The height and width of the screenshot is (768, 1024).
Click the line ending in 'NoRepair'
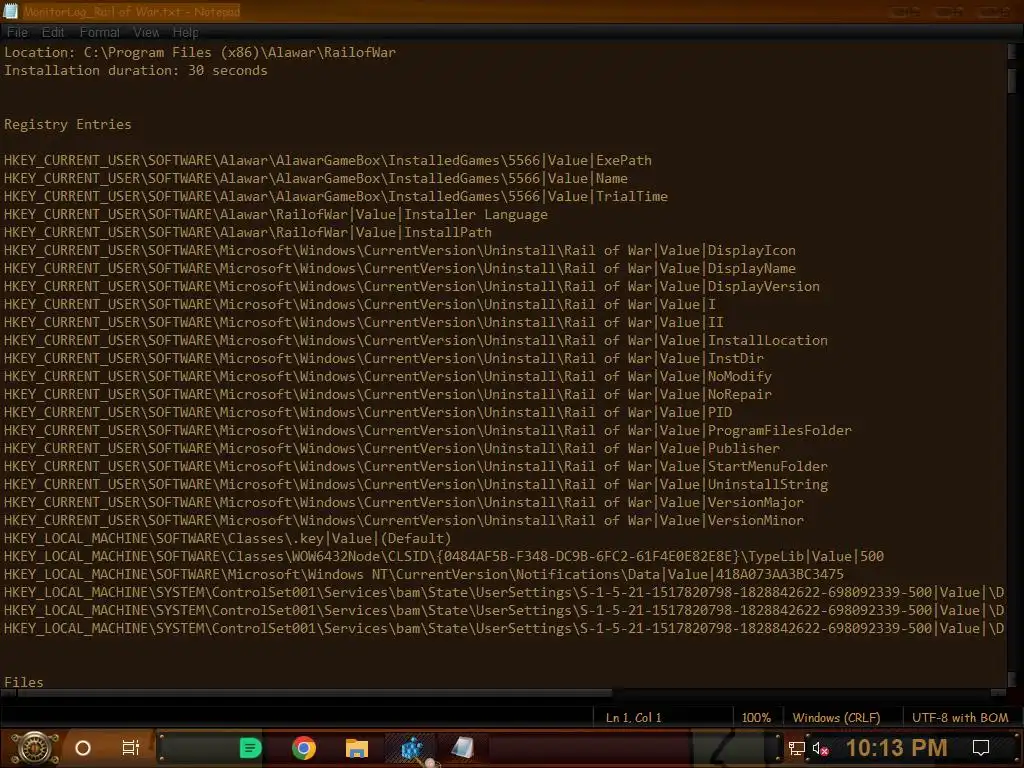pos(388,394)
